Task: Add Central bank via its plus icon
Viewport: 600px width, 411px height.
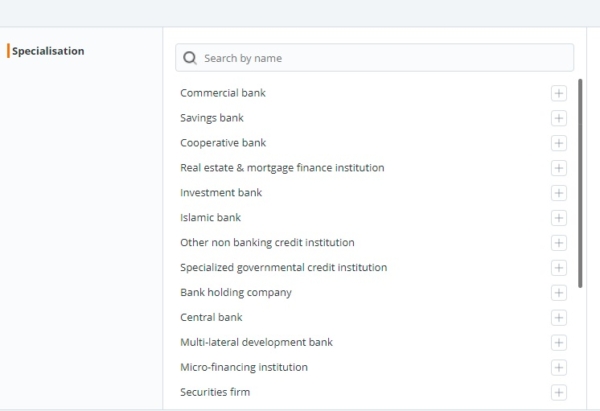Action: (x=558, y=318)
